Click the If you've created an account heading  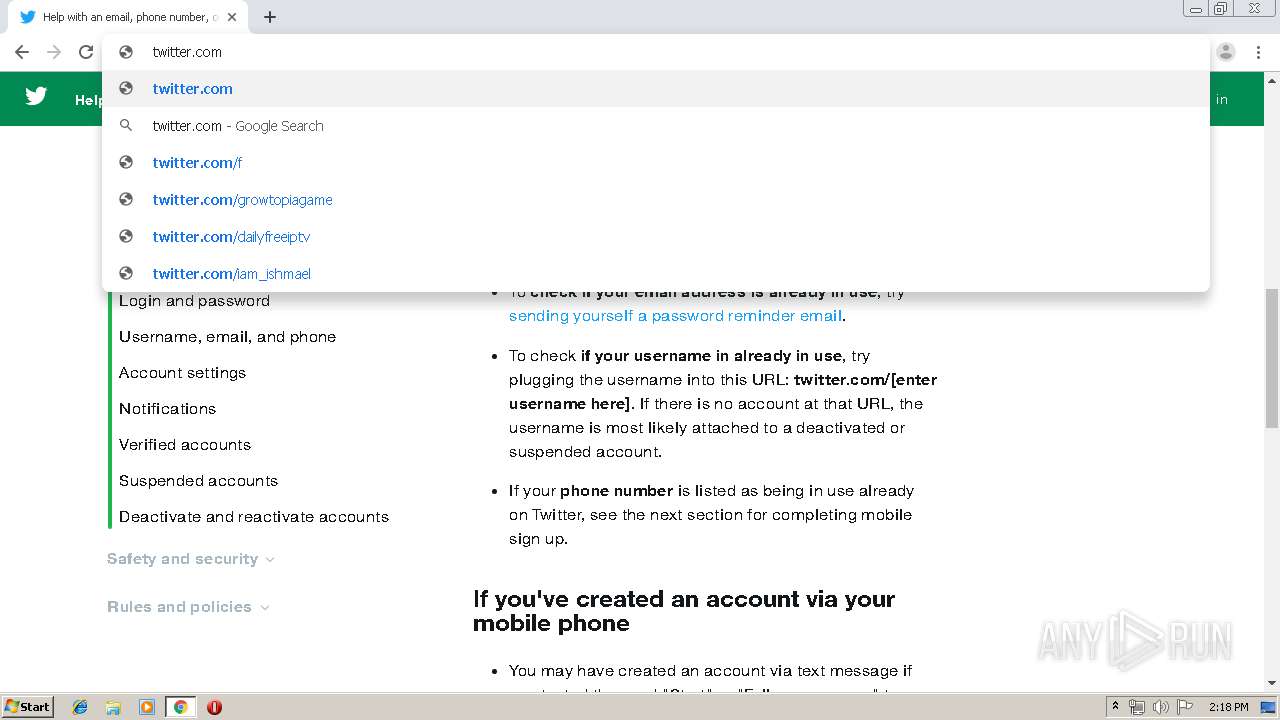click(684, 611)
